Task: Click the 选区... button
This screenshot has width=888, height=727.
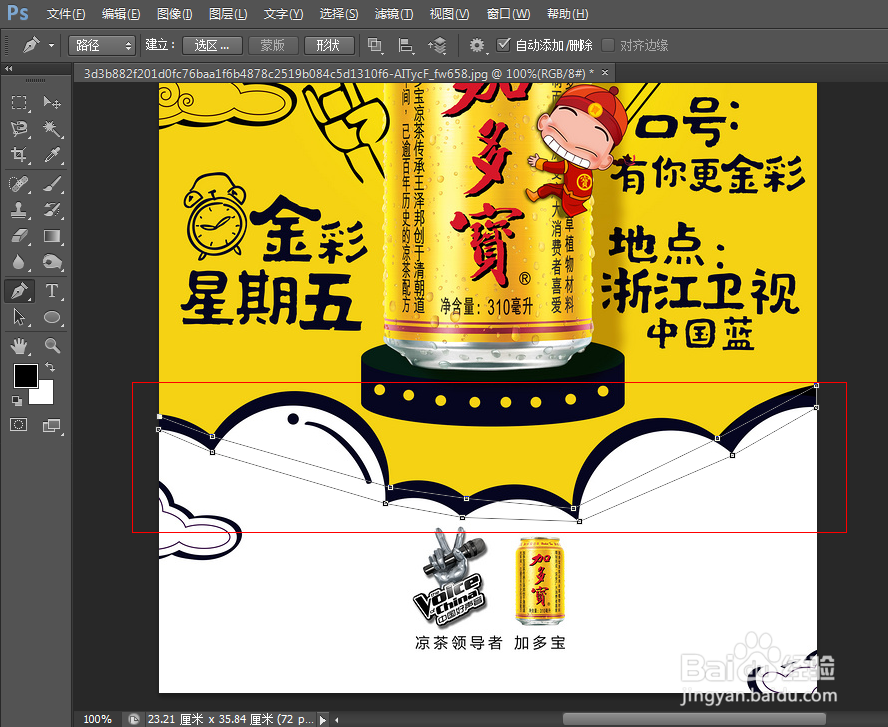Action: click(x=212, y=45)
